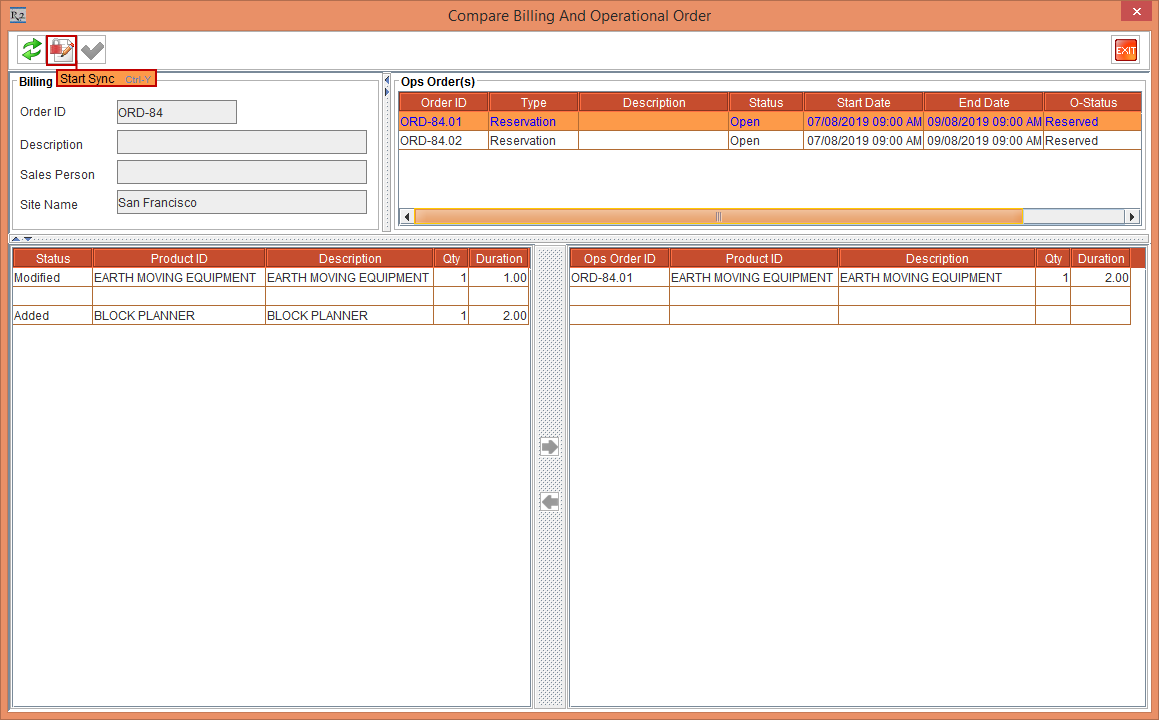This screenshot has height=720, width=1159.
Task: Expand the panel using the right-pointing triangle
Action: coord(387,90)
